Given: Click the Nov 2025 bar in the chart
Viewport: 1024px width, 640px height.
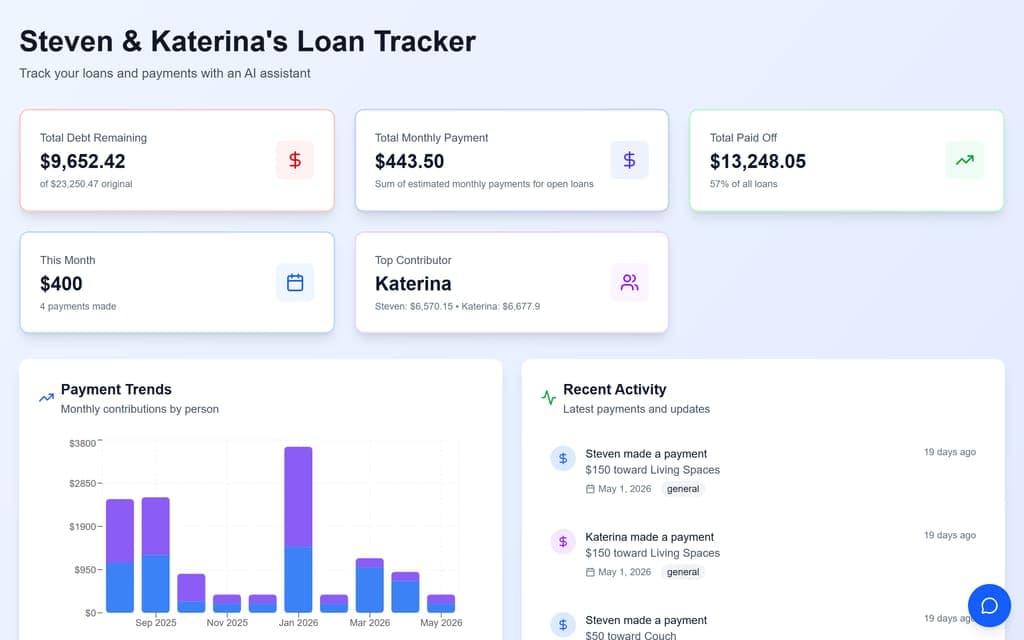Looking at the screenshot, I should (227, 603).
